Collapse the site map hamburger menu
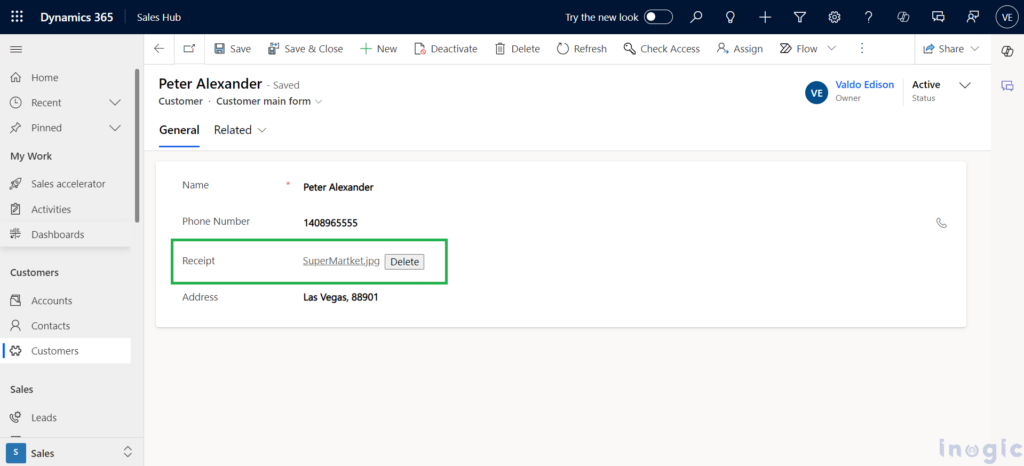The height and width of the screenshot is (466, 1024). pos(16,49)
